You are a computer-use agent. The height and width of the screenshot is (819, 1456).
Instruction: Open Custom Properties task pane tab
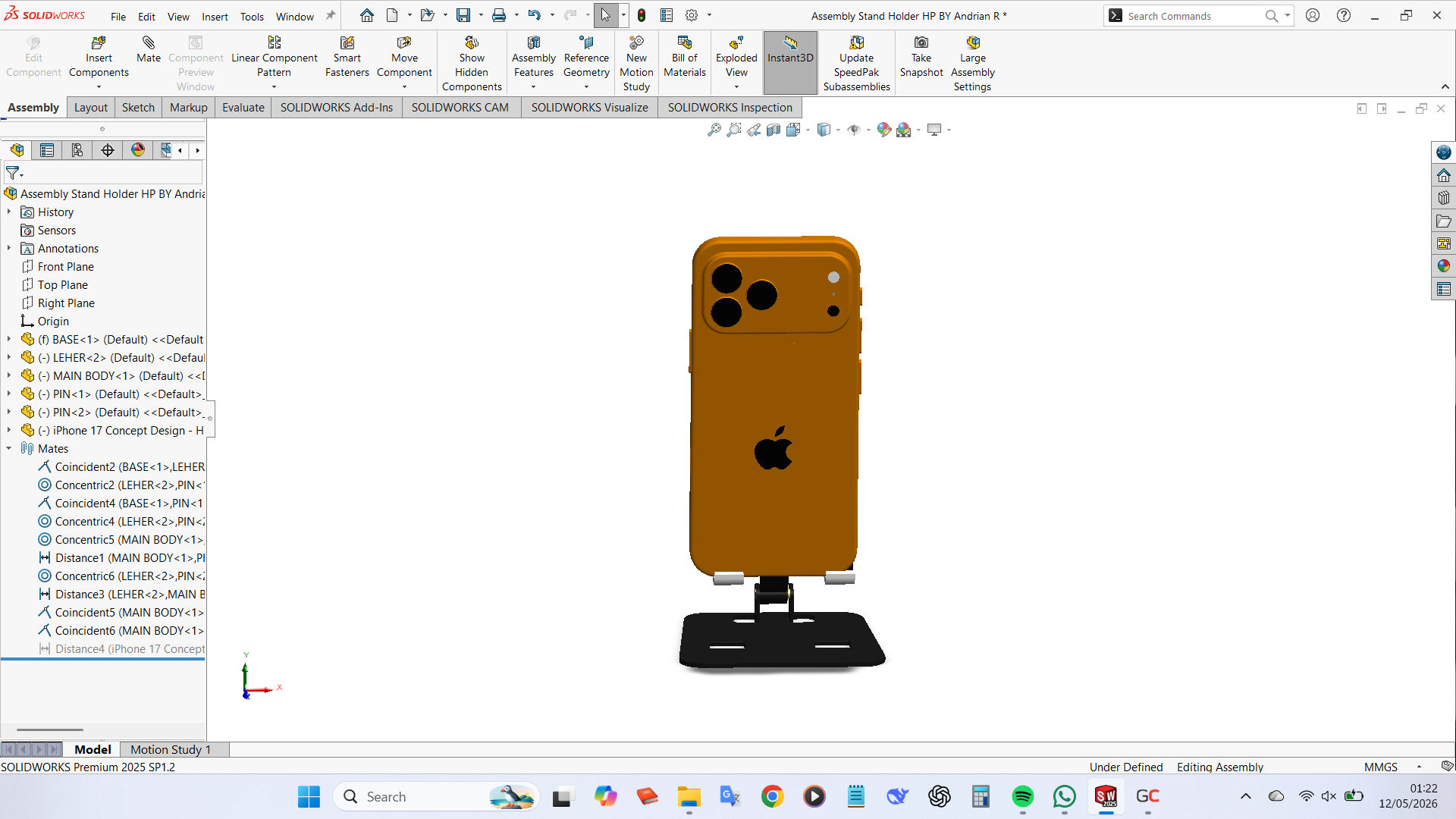(1444, 289)
